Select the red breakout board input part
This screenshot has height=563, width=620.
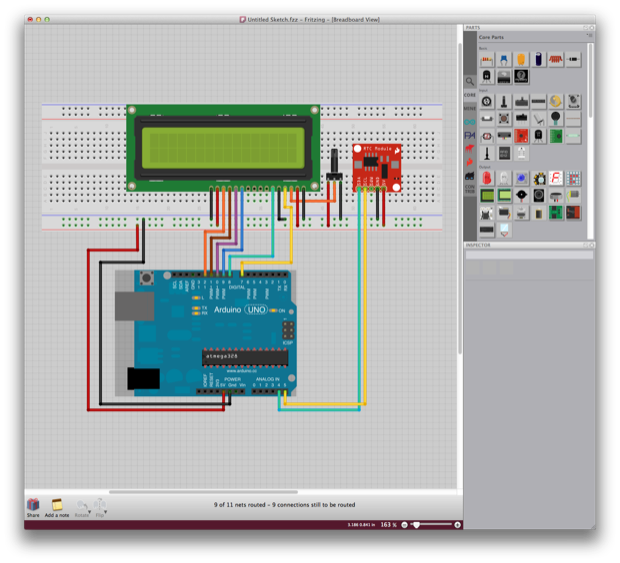[521, 136]
